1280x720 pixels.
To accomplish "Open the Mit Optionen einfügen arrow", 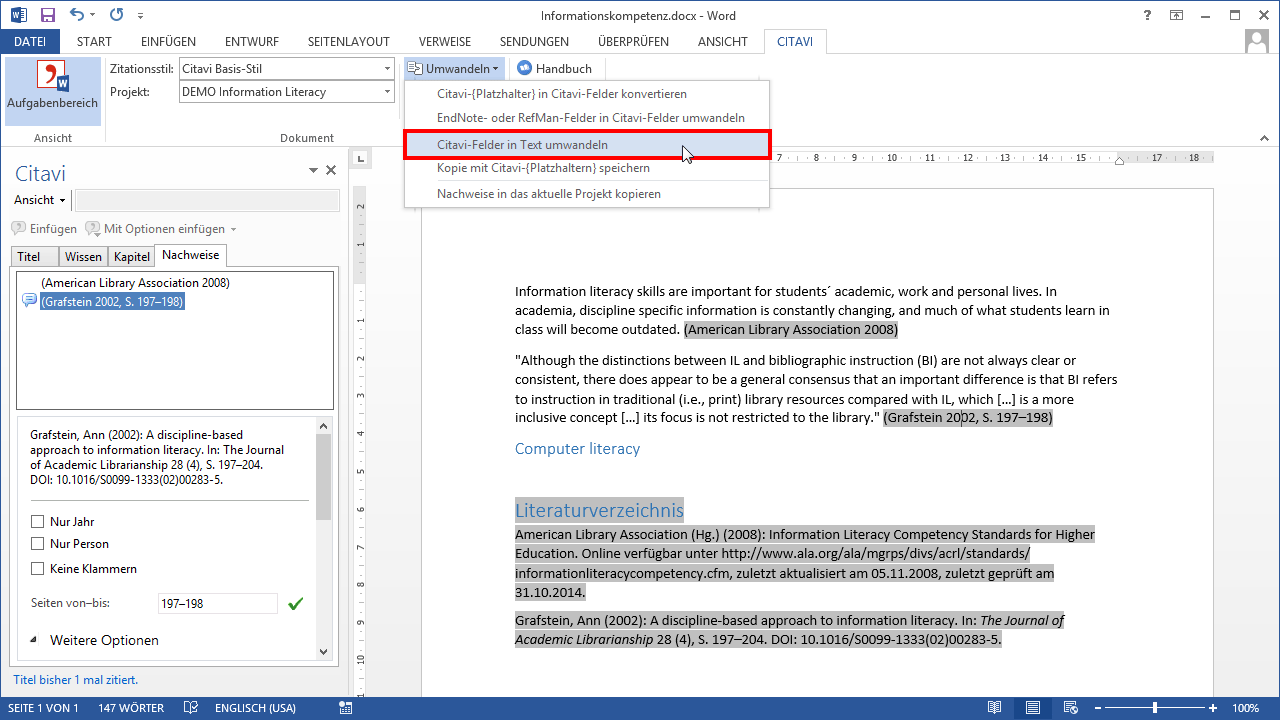I will [234, 229].
